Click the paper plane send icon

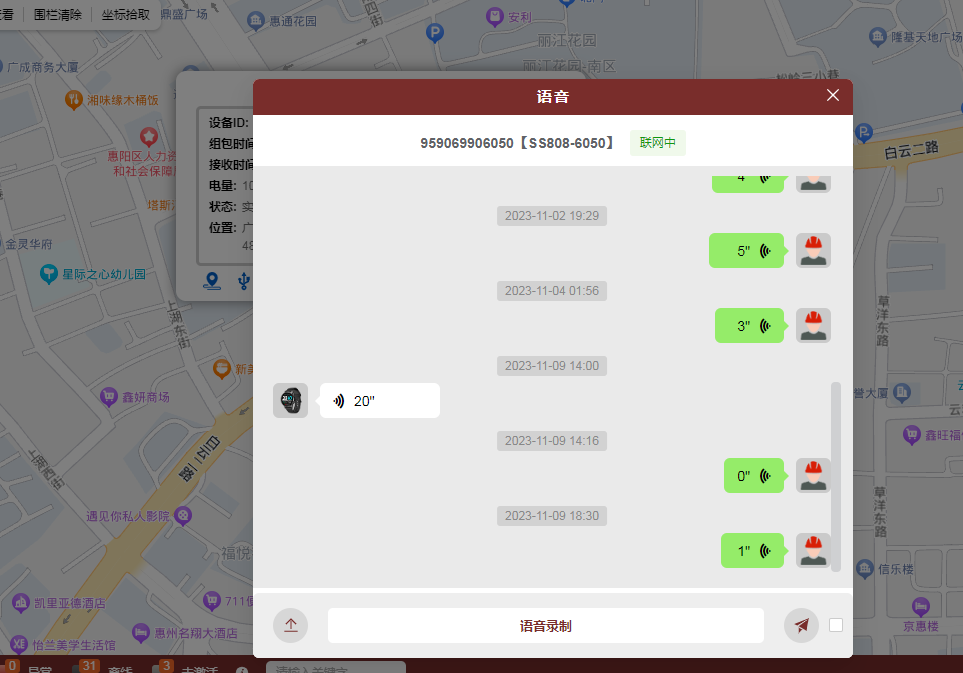[x=801, y=626]
